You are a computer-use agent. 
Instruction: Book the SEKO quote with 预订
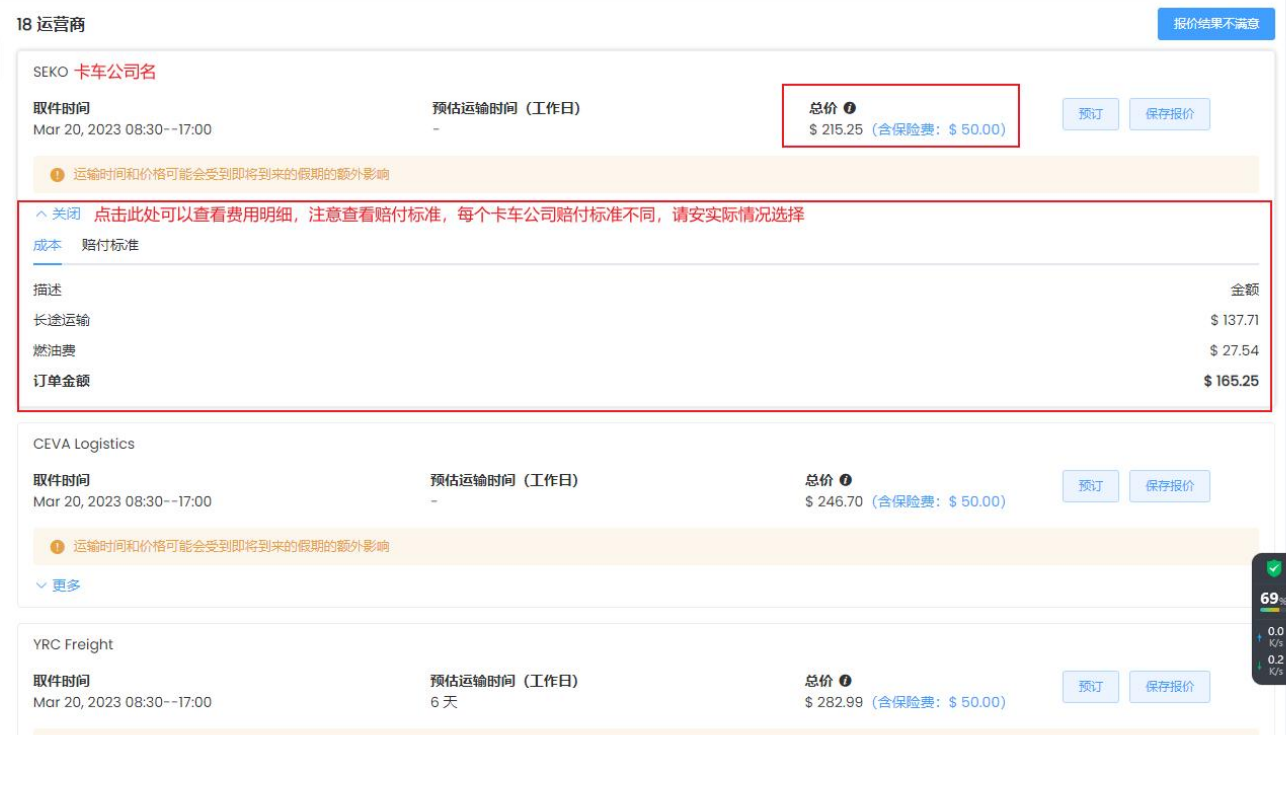(x=1090, y=114)
